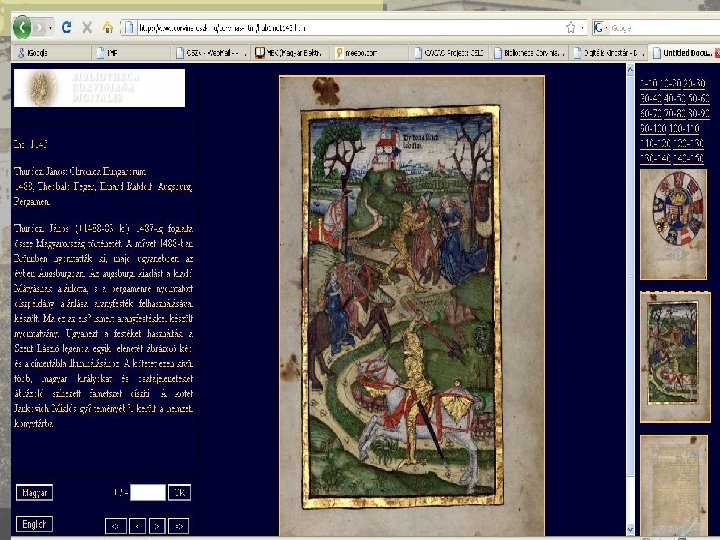The image size is (720, 540).
Task: Open page range link 130-140
Action: (x=655, y=158)
